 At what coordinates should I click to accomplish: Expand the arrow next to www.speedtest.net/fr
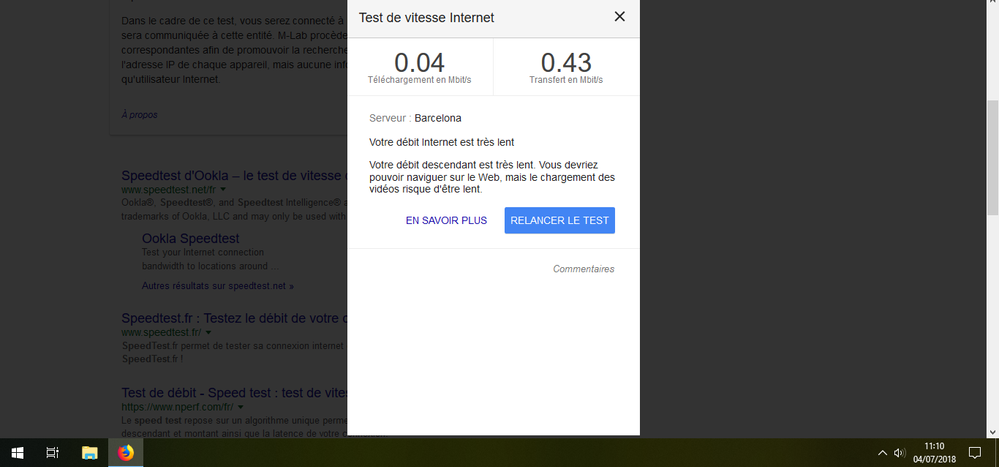[x=224, y=190]
